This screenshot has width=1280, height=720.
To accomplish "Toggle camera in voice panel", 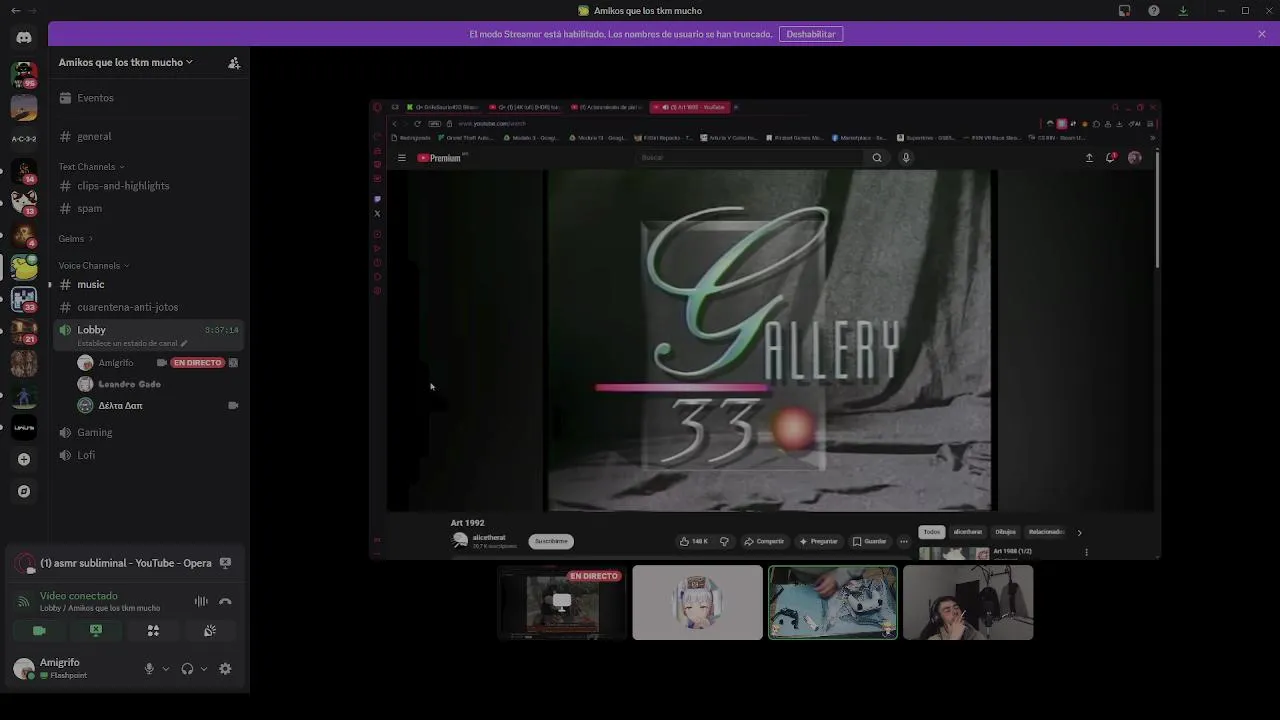I will point(39,631).
